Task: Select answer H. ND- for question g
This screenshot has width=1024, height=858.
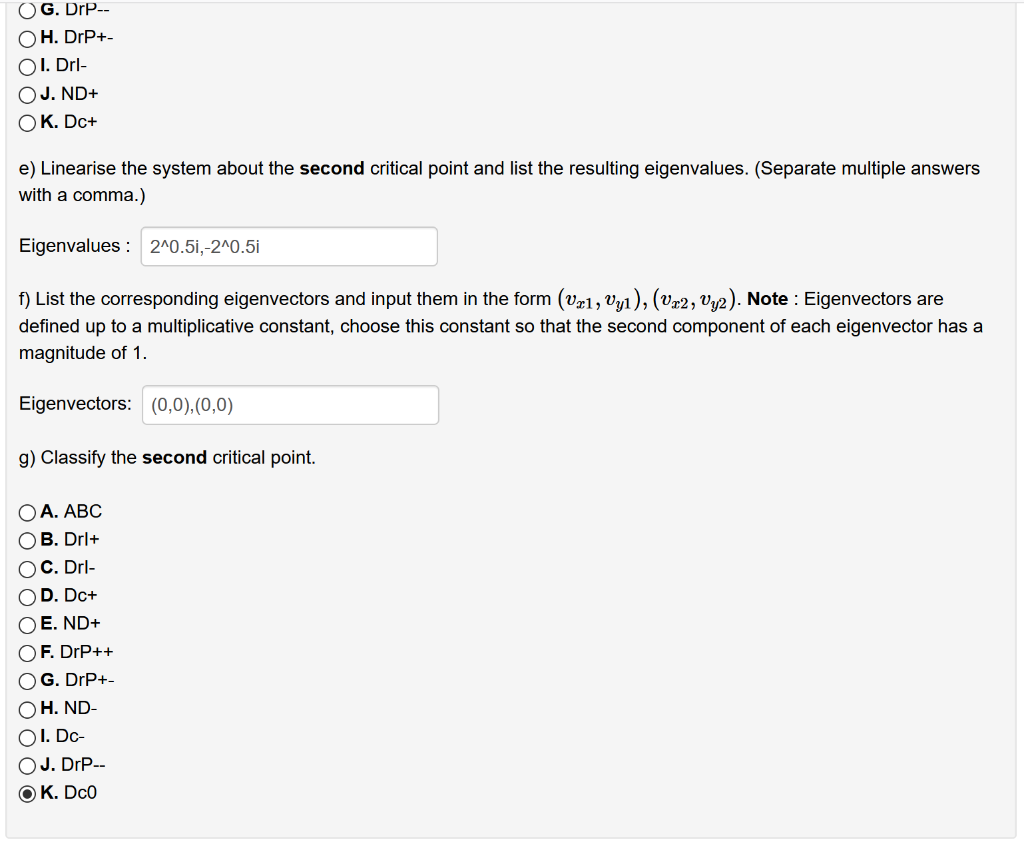Action: point(25,708)
